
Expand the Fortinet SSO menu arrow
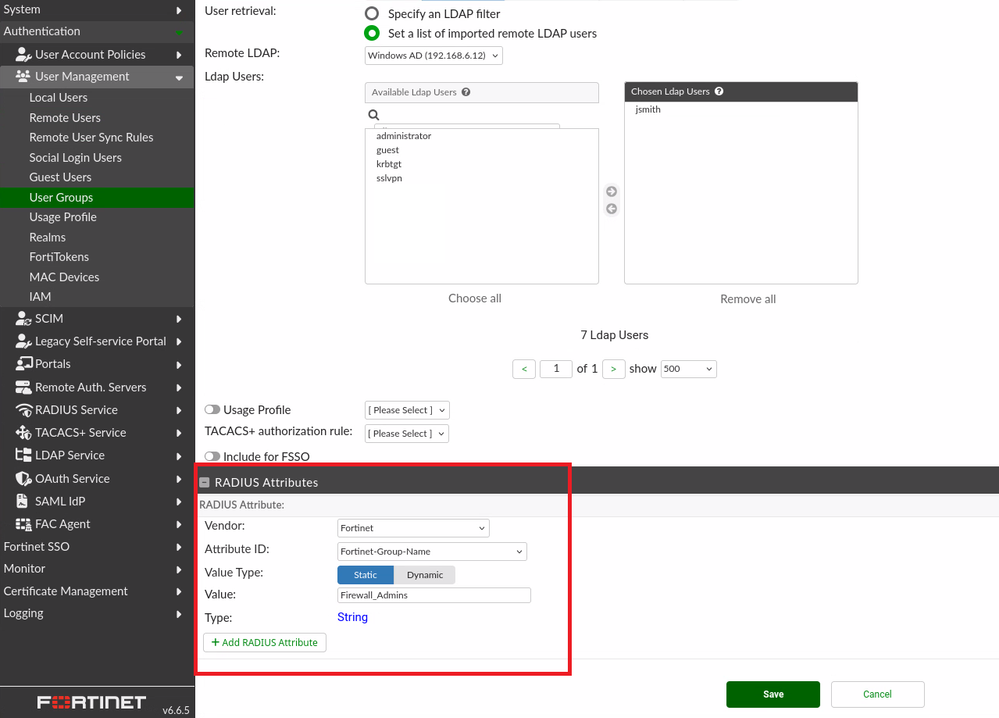pos(179,547)
